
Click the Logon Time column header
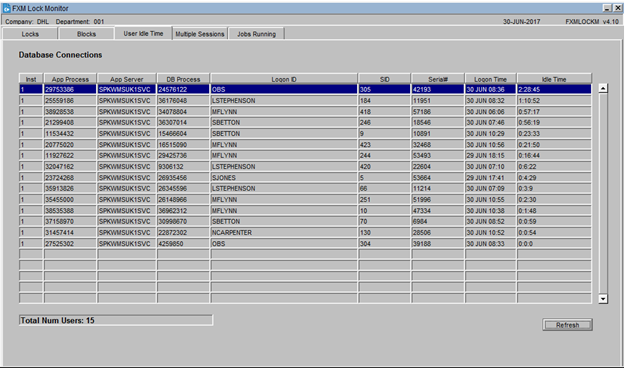coord(490,79)
